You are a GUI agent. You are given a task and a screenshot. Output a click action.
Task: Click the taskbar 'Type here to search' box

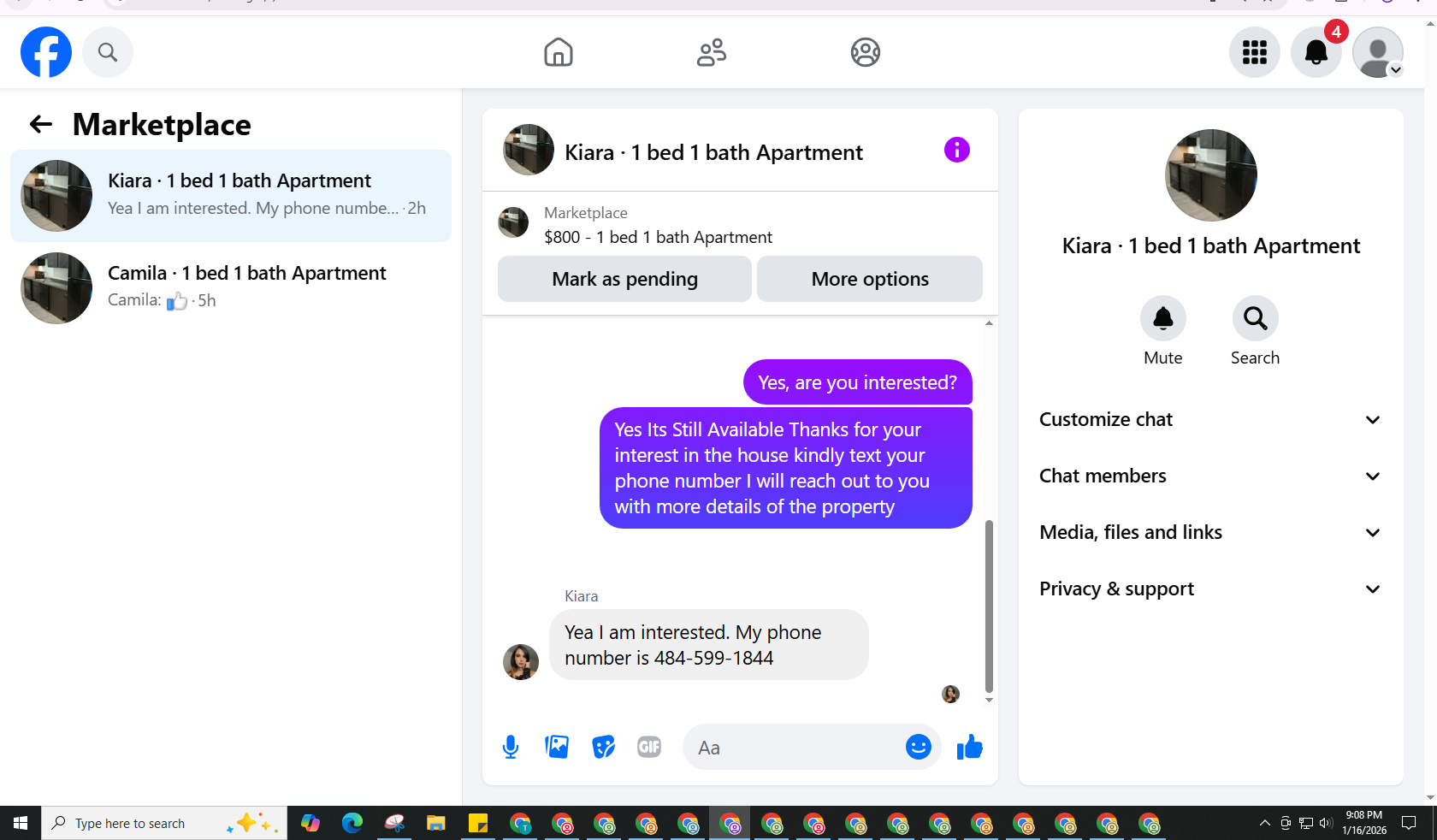click(164, 823)
